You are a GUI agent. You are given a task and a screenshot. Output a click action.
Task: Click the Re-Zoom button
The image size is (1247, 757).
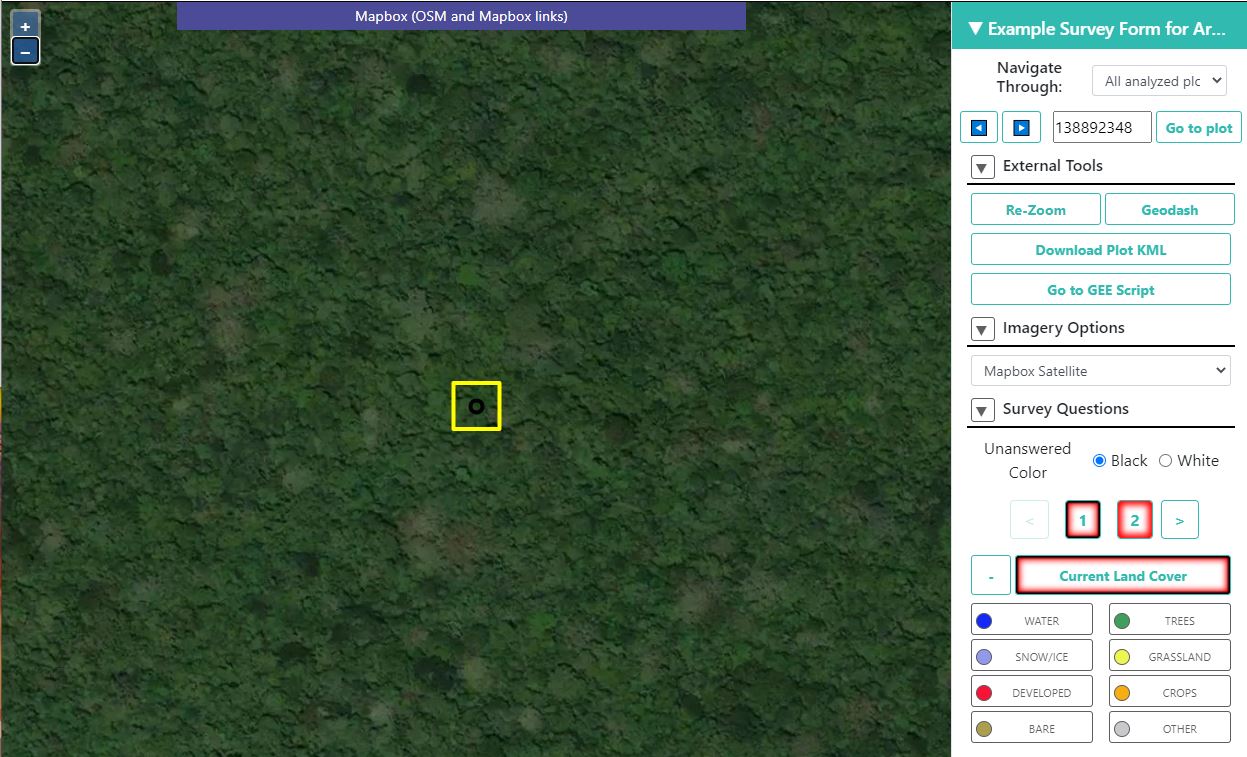pos(1035,210)
